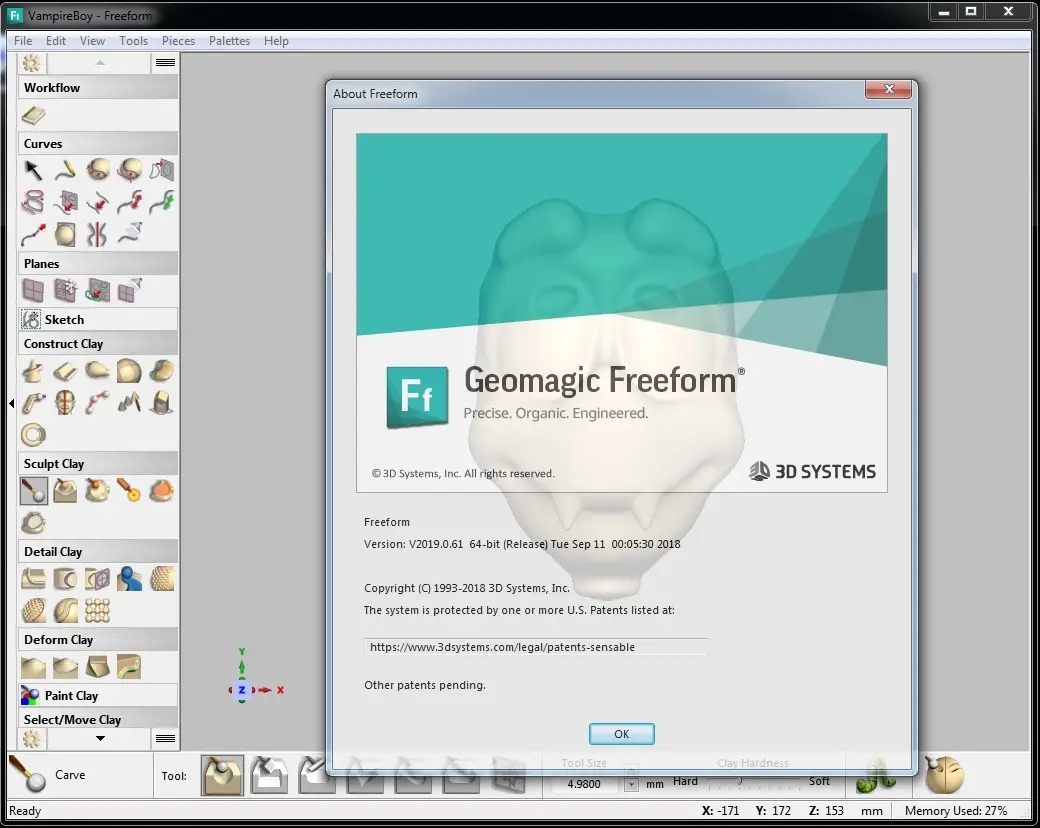Collapse the Curves section header
The height and width of the screenshot is (828, 1040).
pos(98,143)
